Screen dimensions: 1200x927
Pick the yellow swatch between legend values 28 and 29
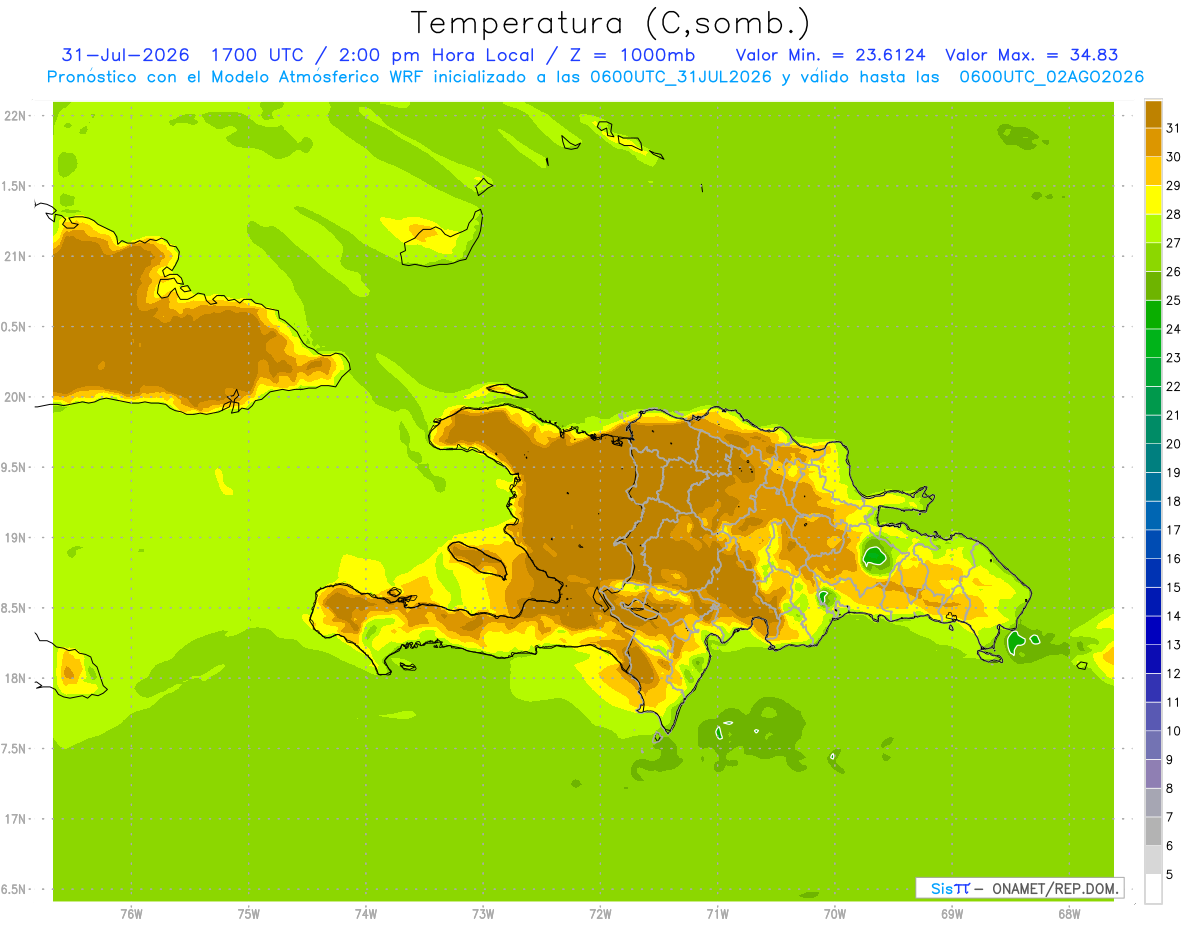click(1153, 200)
